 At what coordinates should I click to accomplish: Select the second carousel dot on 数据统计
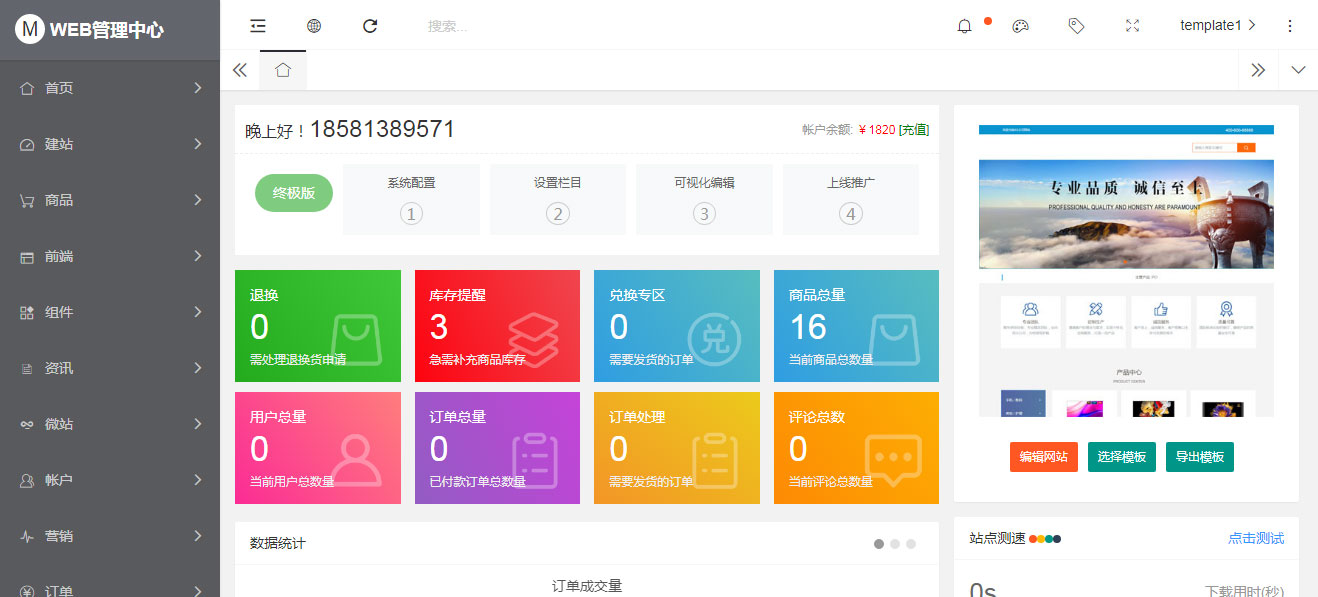point(893,543)
